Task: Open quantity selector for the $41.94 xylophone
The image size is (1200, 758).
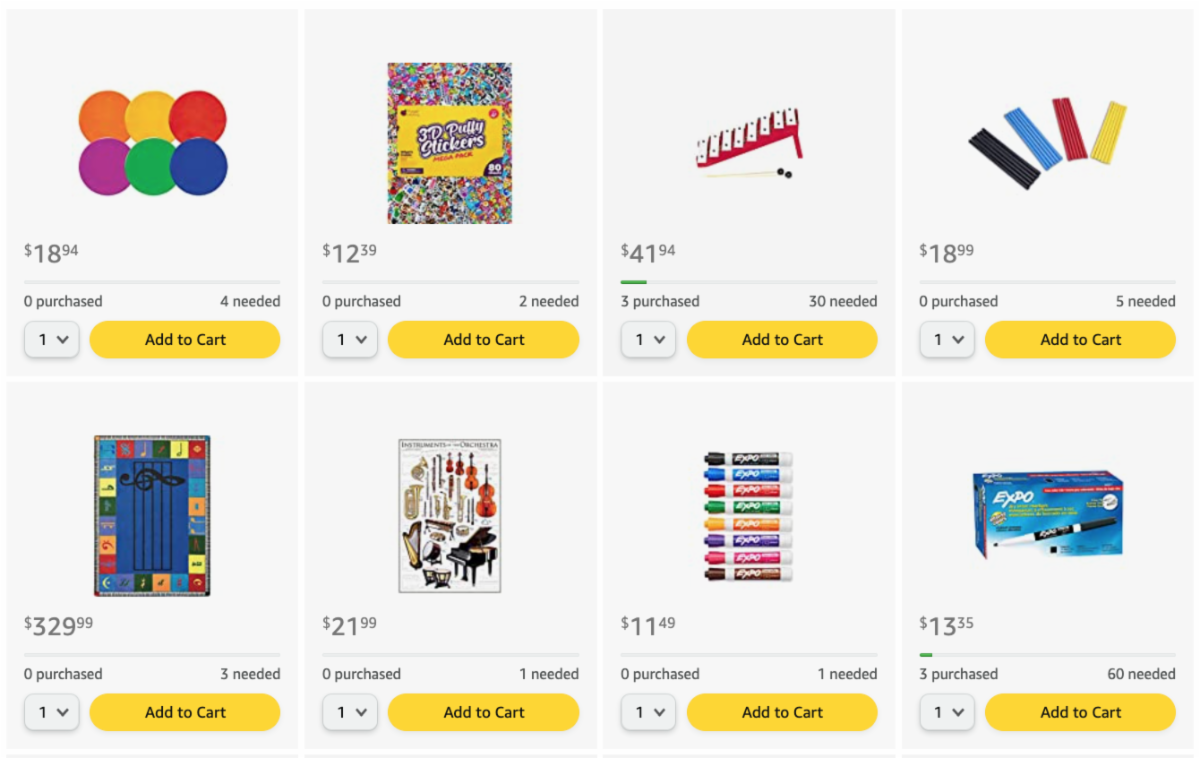Action: [x=648, y=340]
